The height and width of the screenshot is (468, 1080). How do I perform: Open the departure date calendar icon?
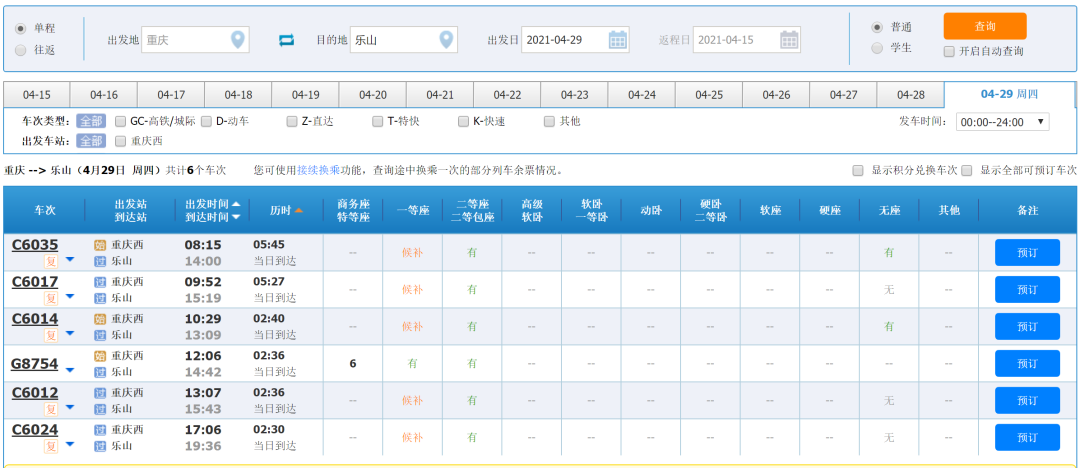[x=618, y=40]
